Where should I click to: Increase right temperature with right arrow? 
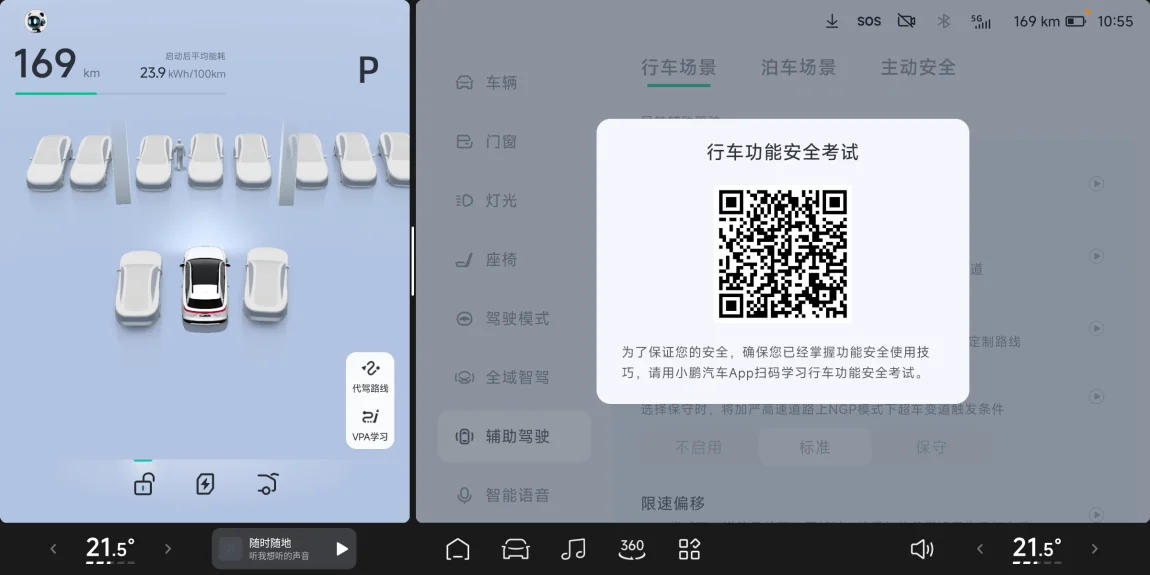pos(1095,549)
